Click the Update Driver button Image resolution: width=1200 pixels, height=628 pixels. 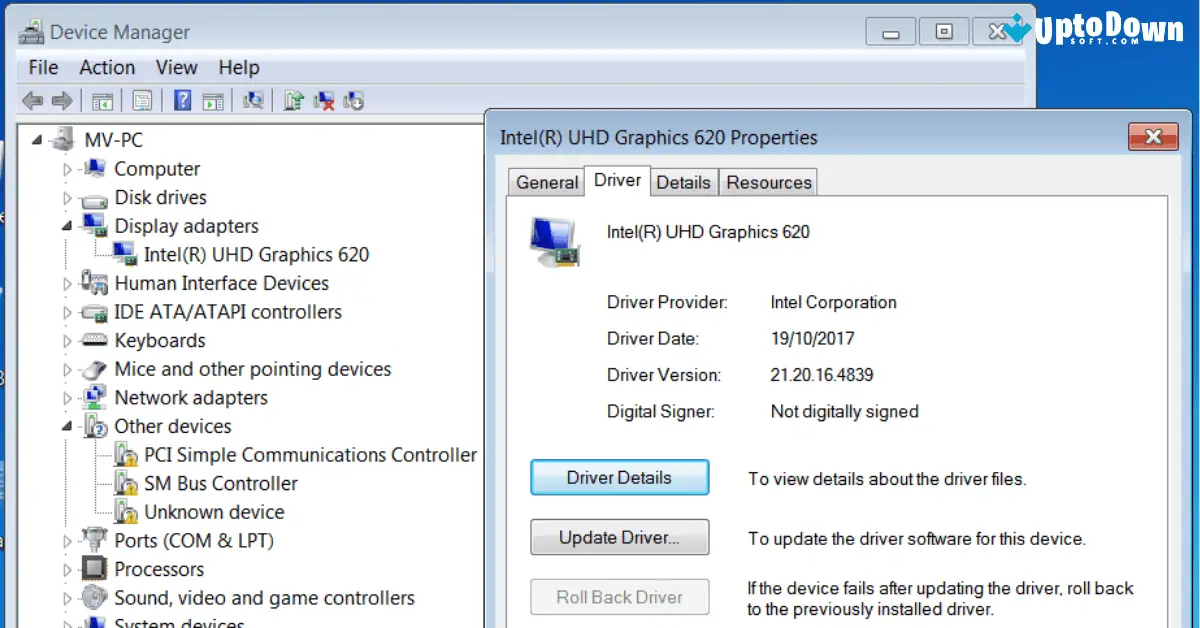619,537
